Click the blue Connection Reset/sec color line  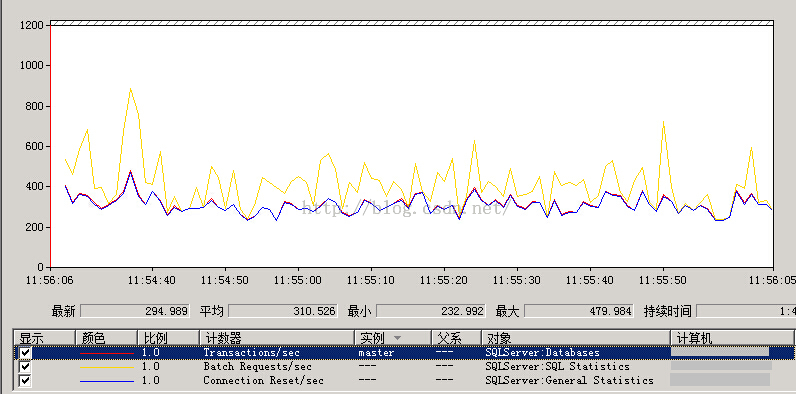[x=107, y=381]
